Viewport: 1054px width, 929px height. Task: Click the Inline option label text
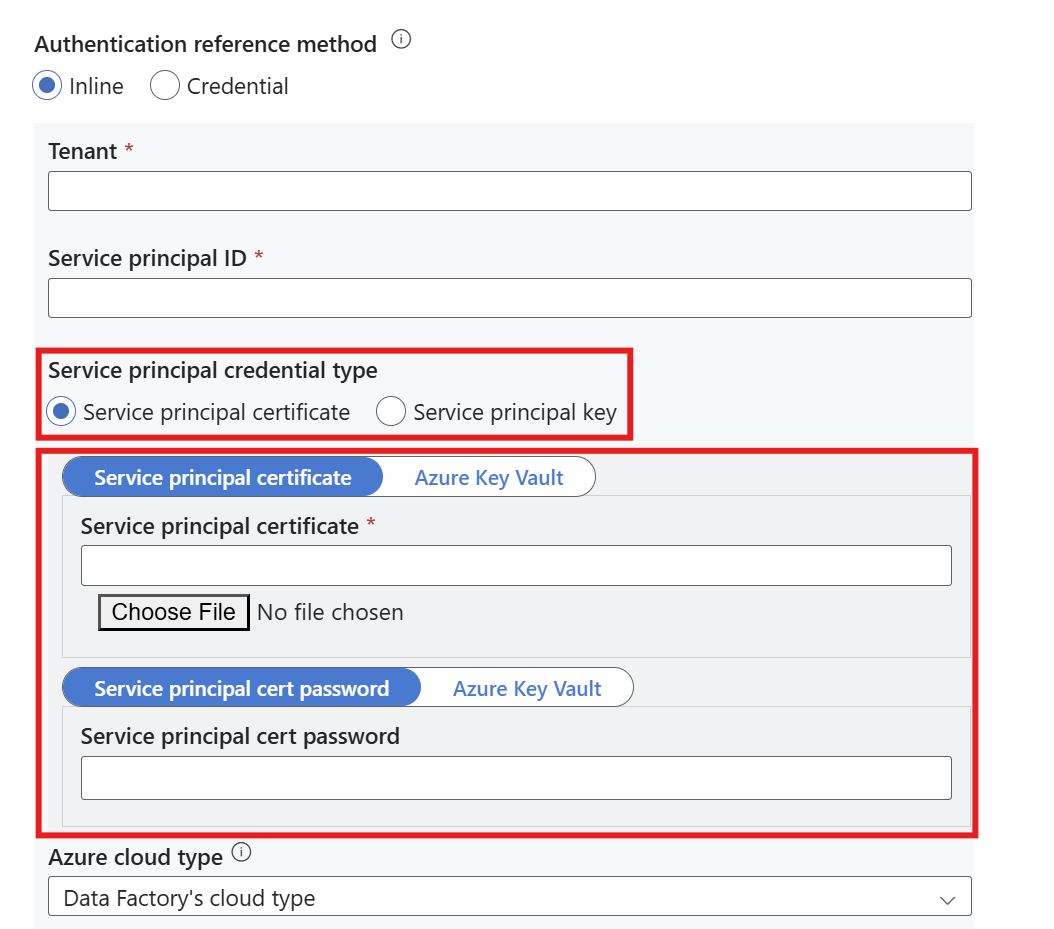[96, 87]
